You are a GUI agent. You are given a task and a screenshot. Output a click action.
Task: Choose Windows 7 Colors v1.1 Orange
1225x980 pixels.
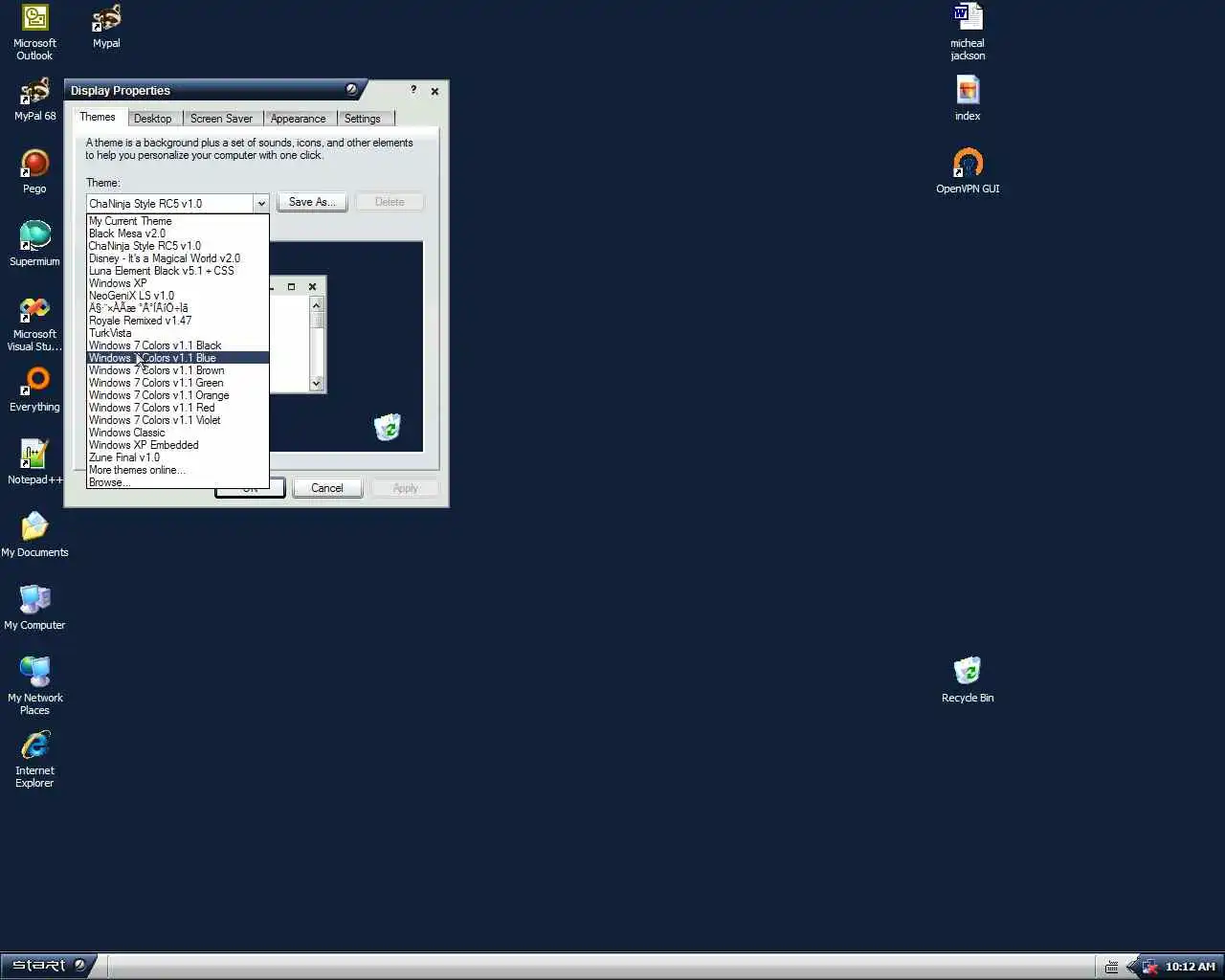tap(177, 395)
